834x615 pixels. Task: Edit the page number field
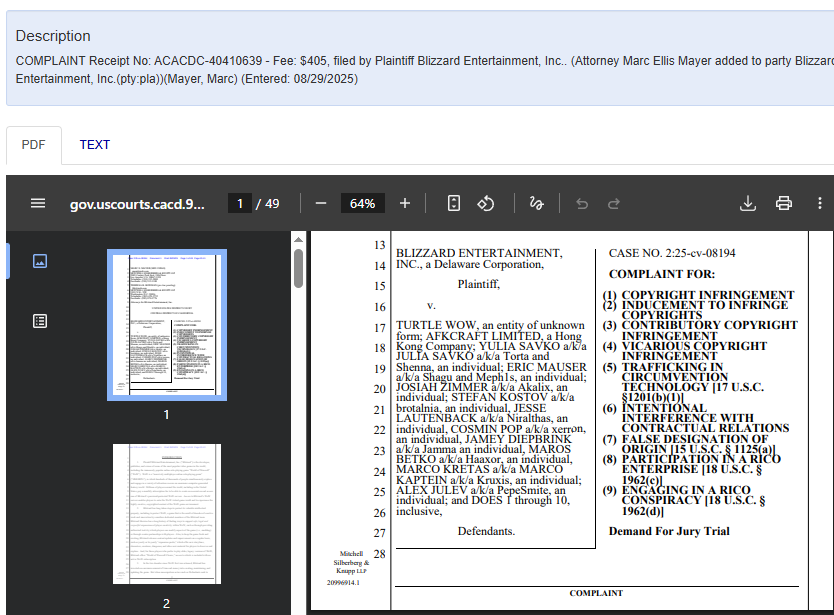pos(240,204)
